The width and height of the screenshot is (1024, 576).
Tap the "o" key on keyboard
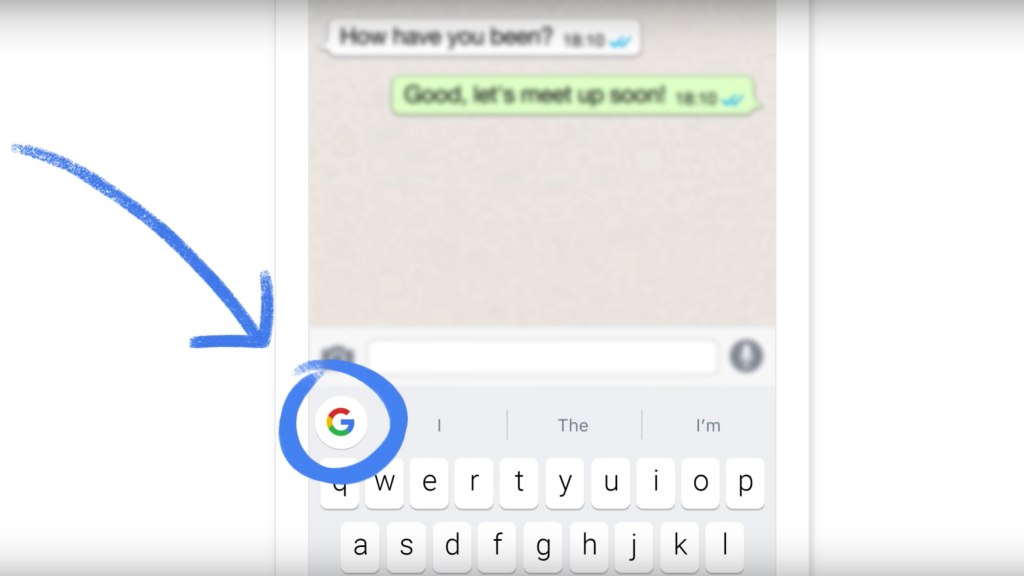[701, 483]
